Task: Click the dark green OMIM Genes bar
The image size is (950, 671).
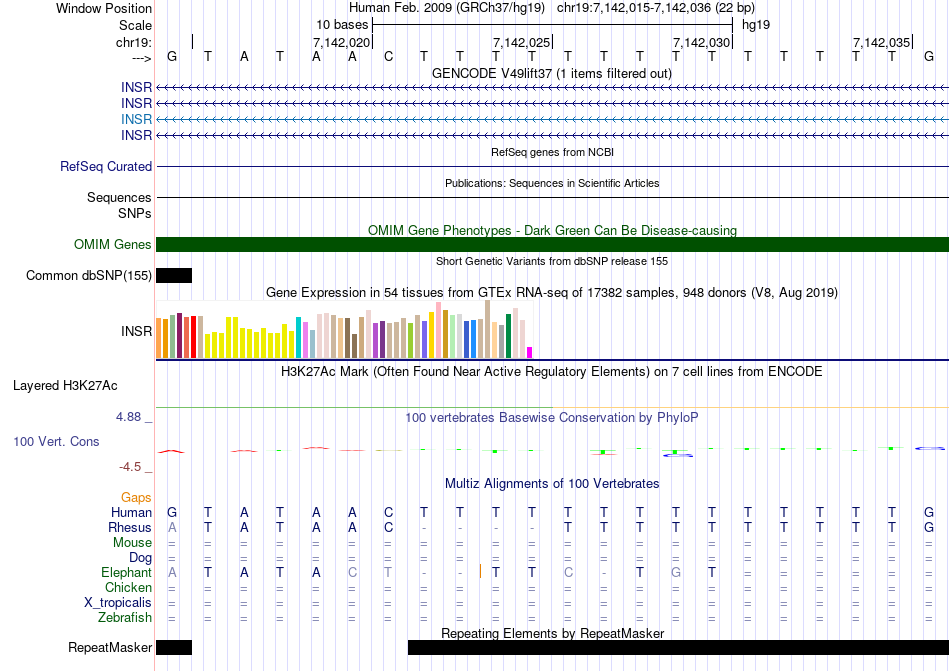Action: (552, 245)
